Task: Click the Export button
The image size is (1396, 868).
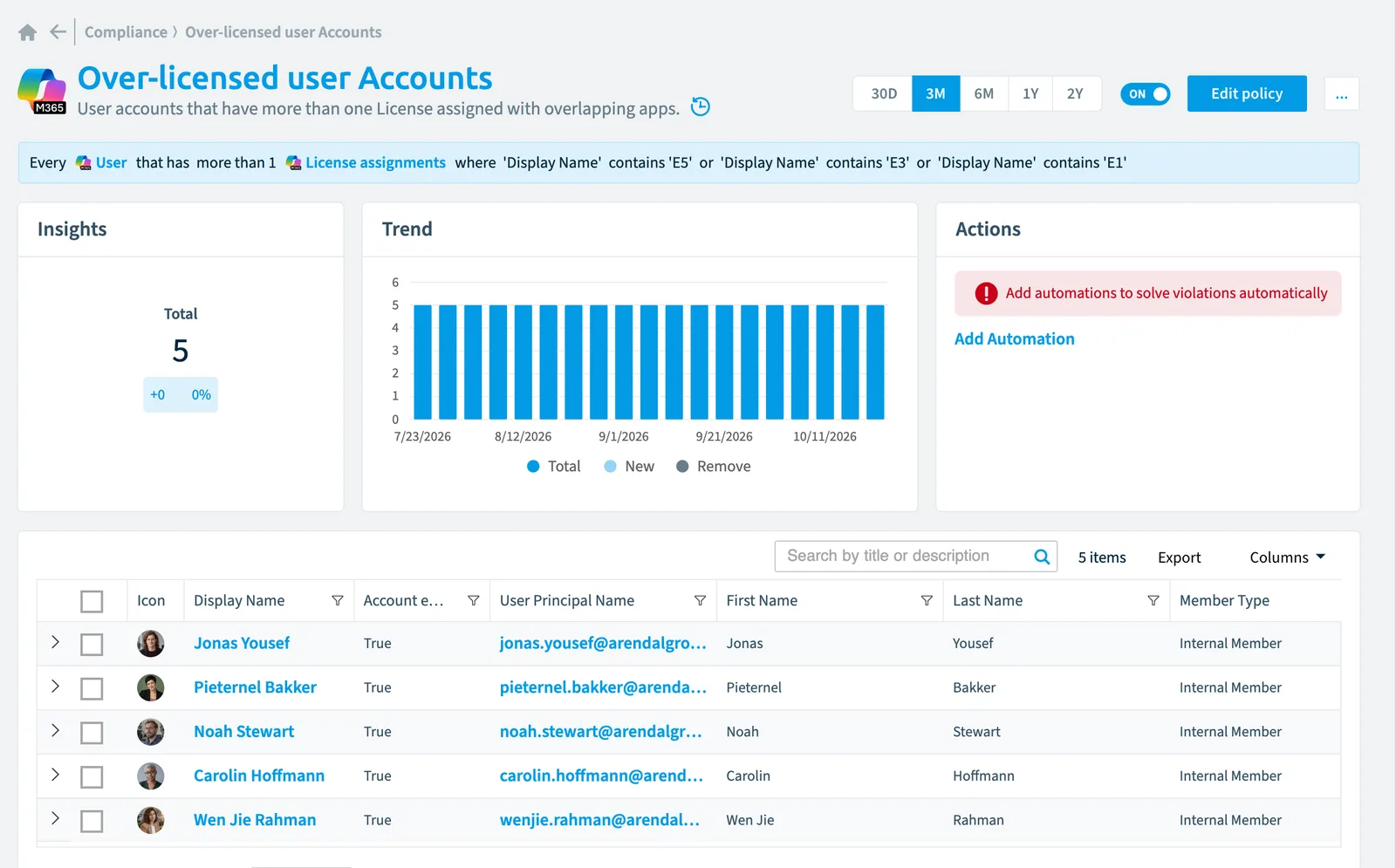Action: click(x=1179, y=557)
